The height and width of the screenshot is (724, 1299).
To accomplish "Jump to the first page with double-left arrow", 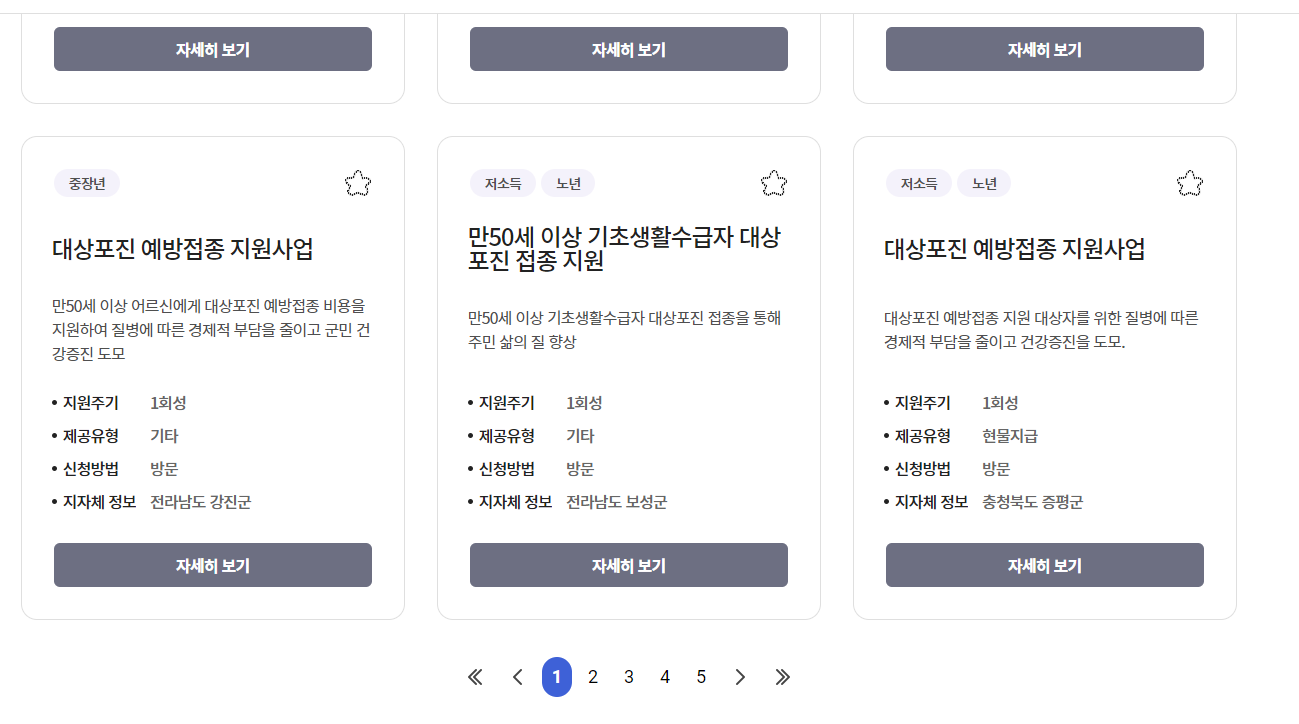I will tap(474, 677).
